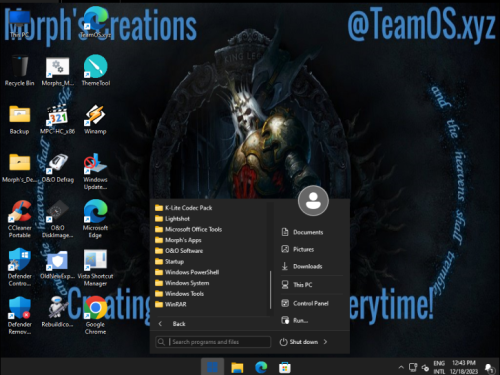
Task: Launch Winamp from the desktop
Action: pos(95,119)
